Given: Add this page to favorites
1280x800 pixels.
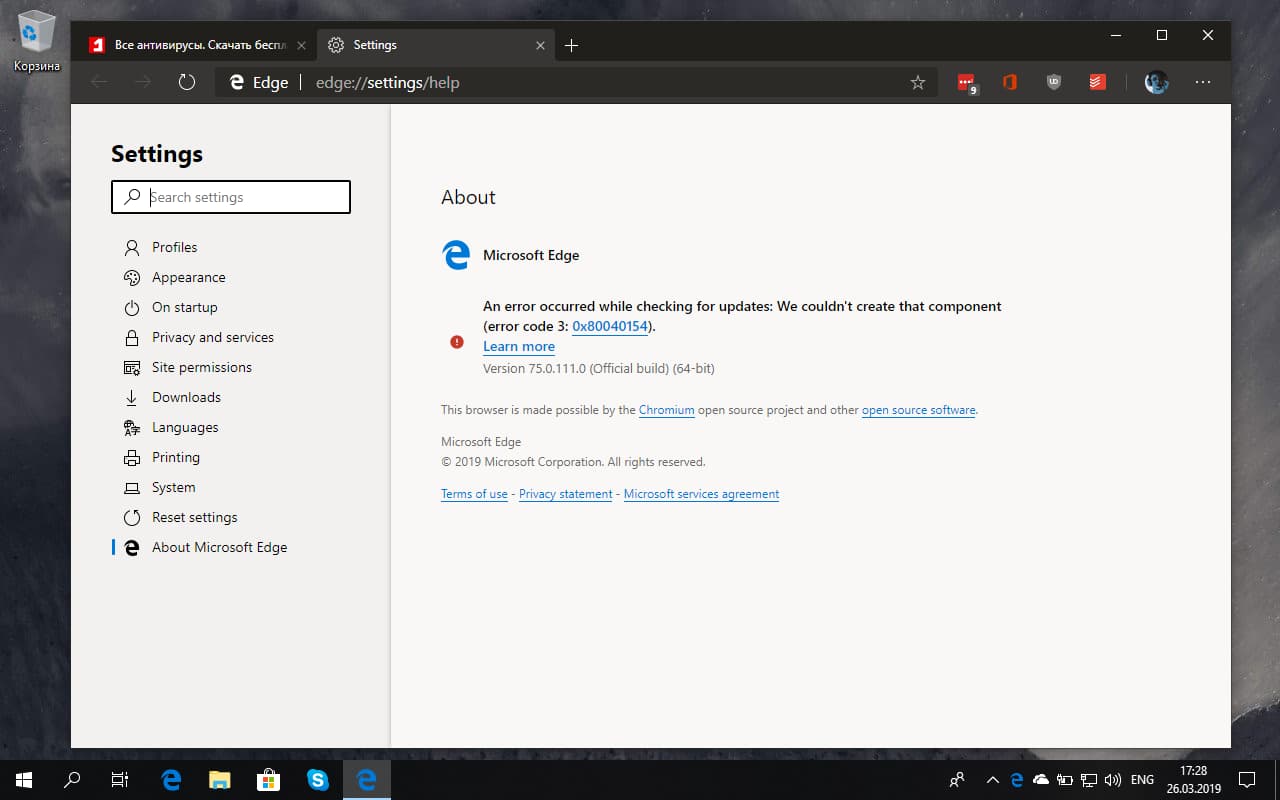Looking at the screenshot, I should pos(917,82).
